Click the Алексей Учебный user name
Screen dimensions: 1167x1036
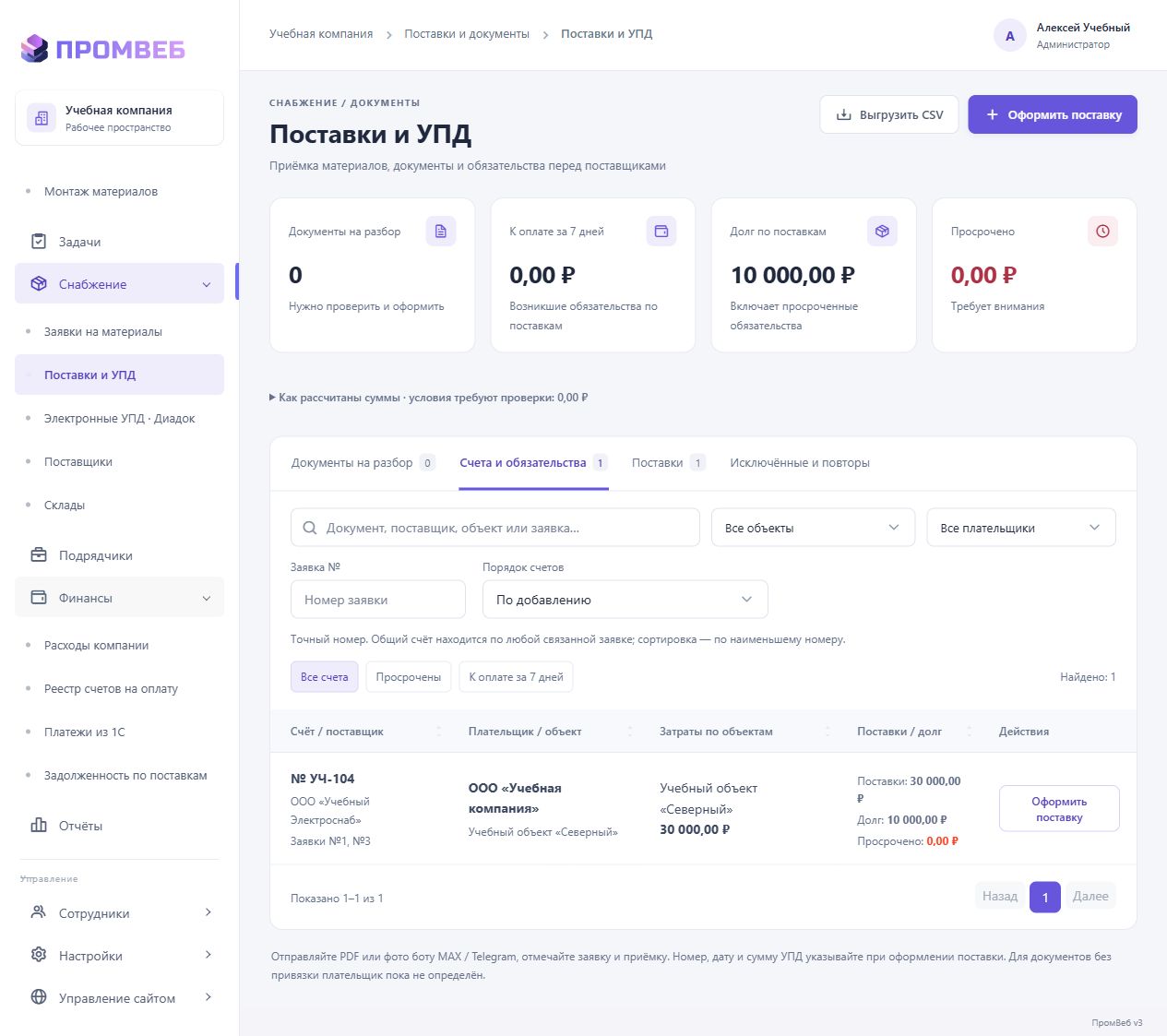[x=1083, y=28]
